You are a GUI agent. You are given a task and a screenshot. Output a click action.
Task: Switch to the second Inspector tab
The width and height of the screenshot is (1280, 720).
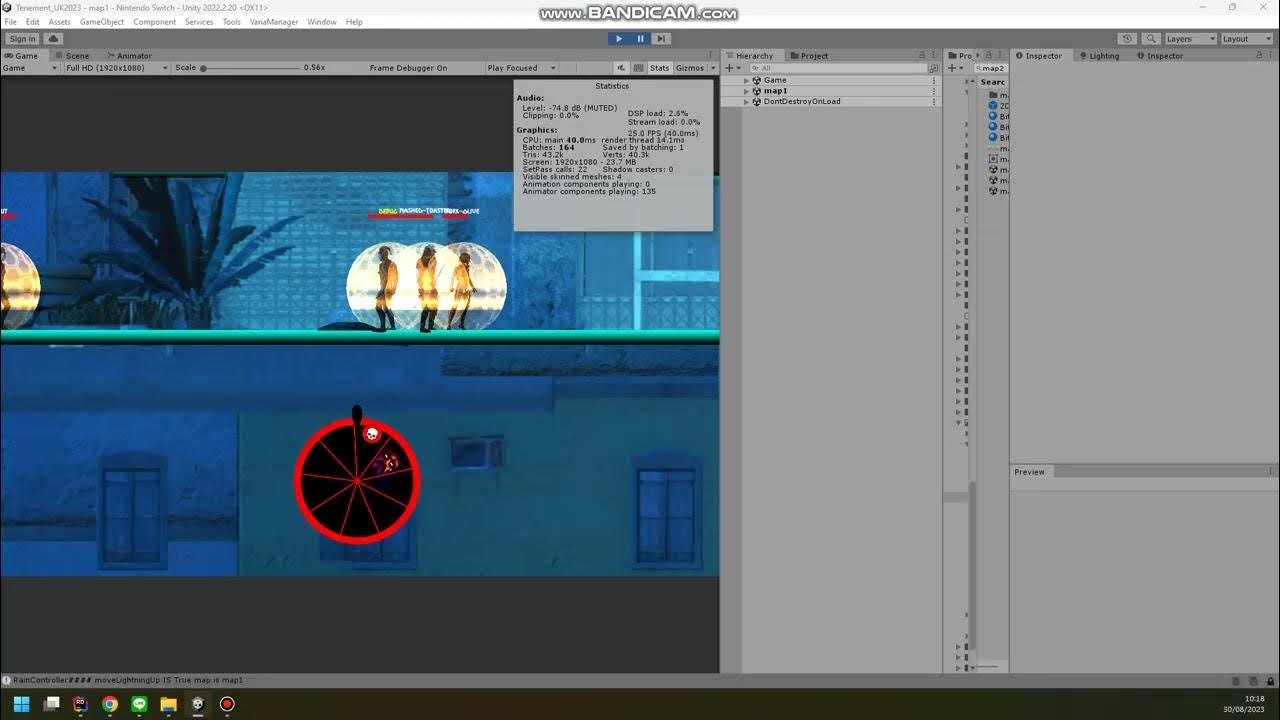(1160, 56)
